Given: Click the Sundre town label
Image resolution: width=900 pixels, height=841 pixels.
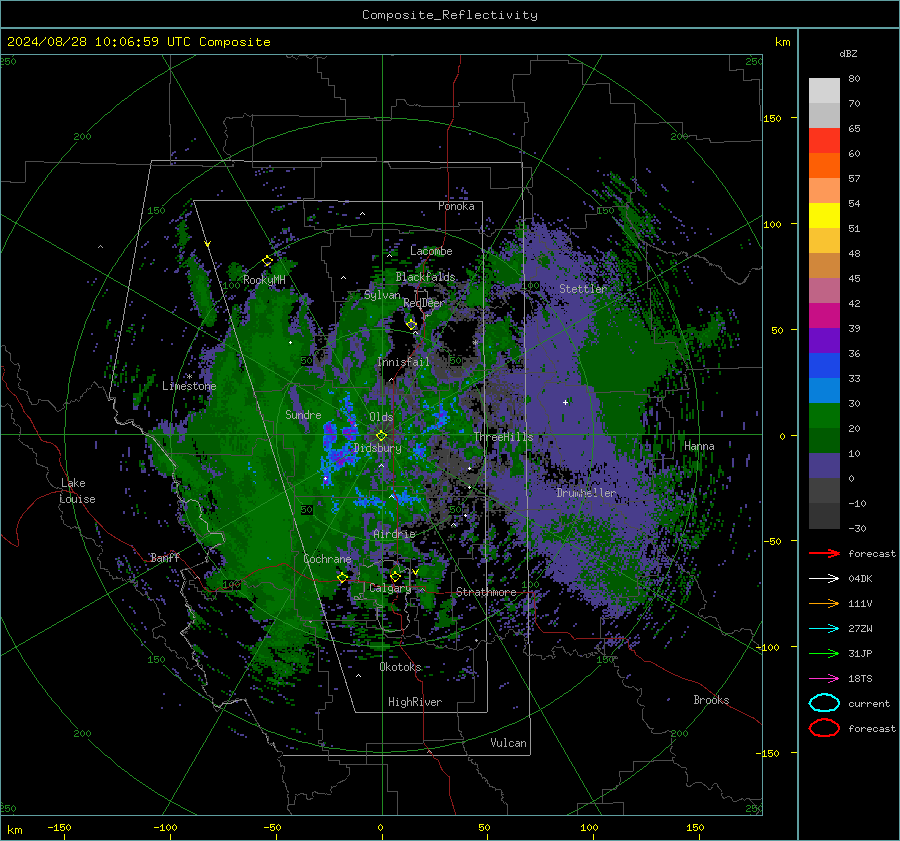Looking at the screenshot, I should point(303,414).
